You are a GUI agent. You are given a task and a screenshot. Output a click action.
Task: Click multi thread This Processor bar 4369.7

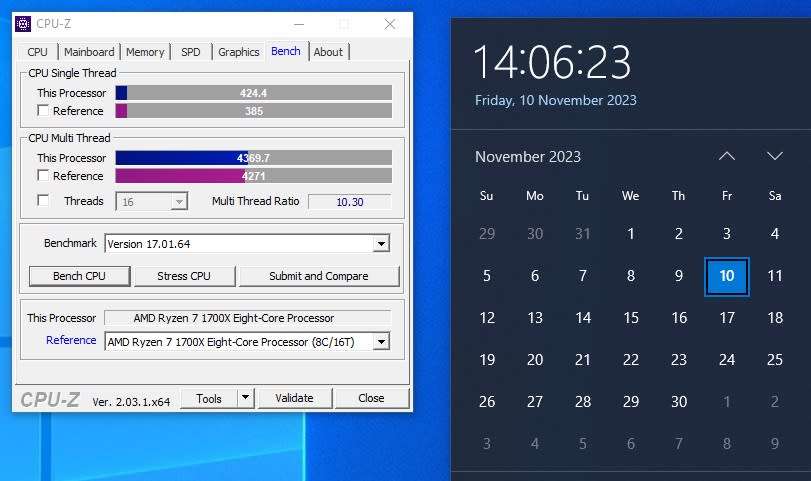point(253,158)
